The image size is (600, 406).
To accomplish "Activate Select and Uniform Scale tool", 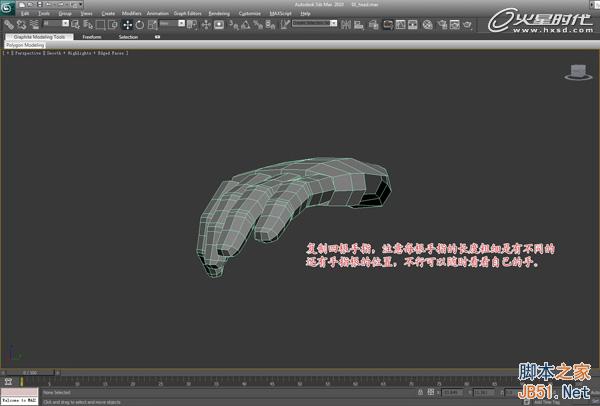I will pyautogui.click(x=152, y=25).
